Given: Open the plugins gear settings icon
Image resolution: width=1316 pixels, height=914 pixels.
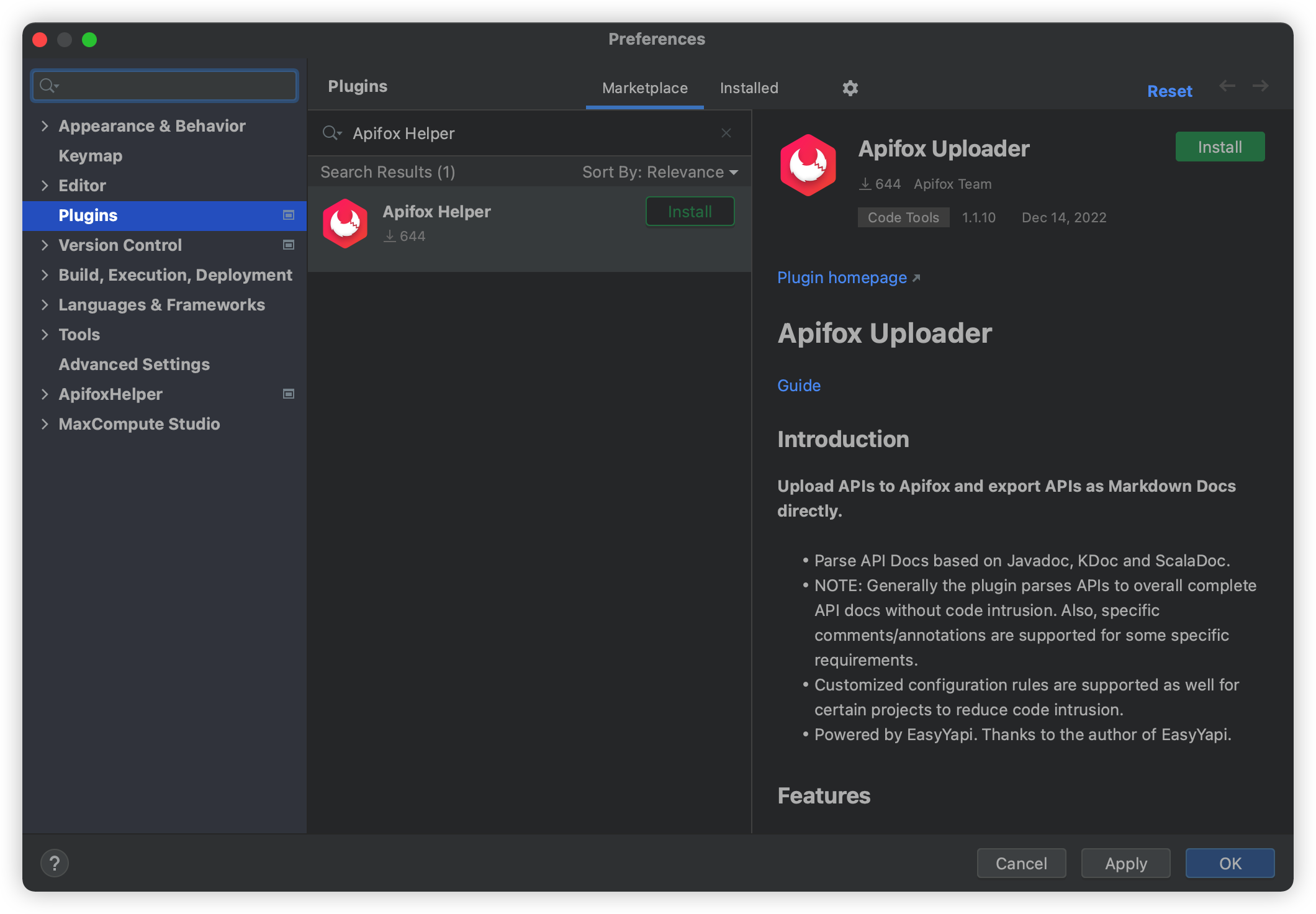Looking at the screenshot, I should tap(850, 88).
